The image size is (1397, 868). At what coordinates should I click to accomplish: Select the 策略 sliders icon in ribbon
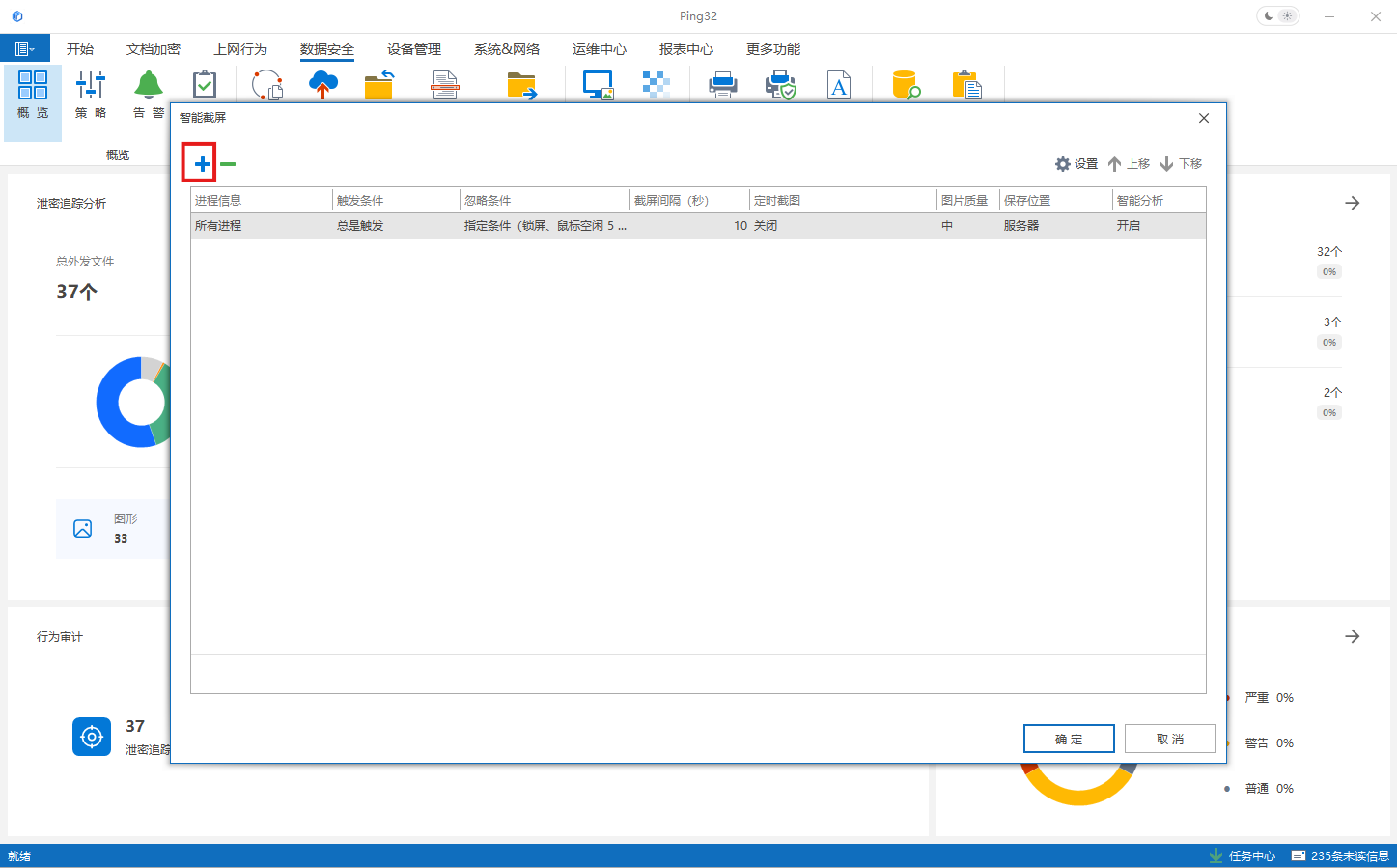(91, 94)
